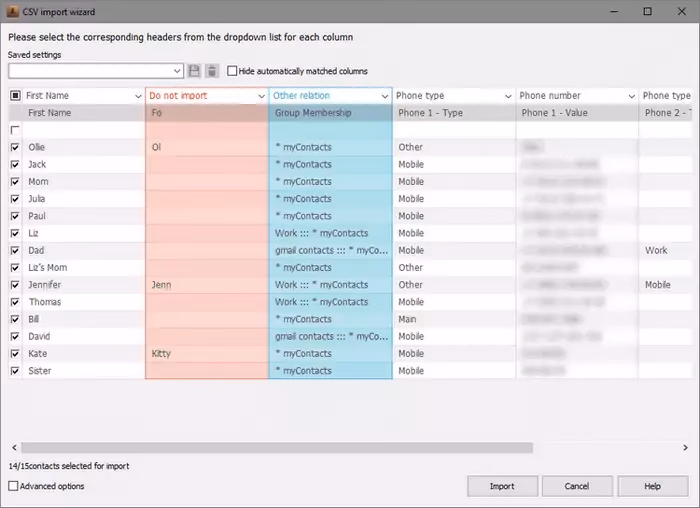Click the horizontal scrollbar thumb
Screen dimensions: 700x508
277,448
